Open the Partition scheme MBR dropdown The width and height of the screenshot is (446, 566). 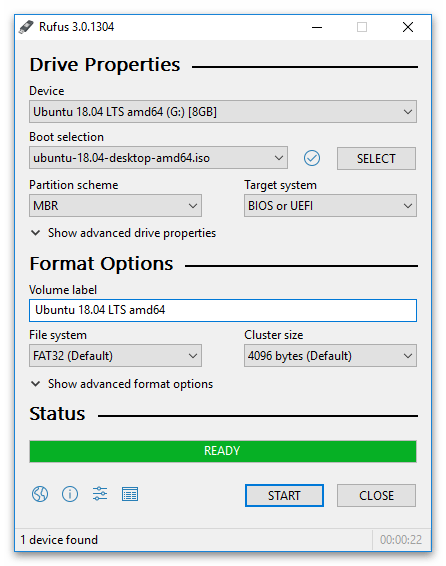coord(115,206)
